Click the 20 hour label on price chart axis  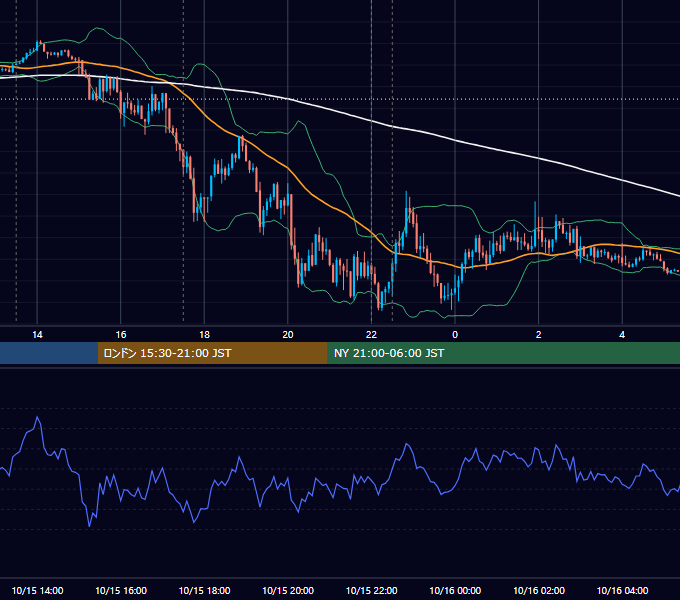(288, 334)
